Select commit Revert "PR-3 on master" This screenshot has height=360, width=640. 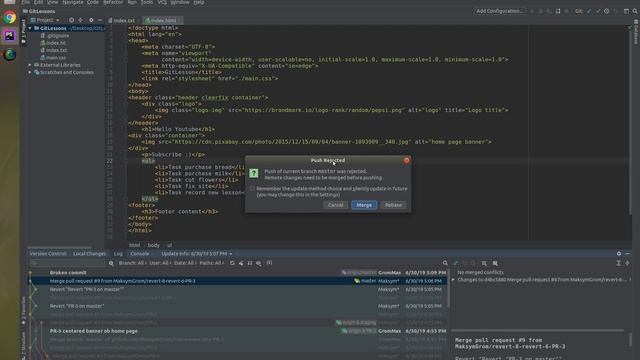point(238,306)
